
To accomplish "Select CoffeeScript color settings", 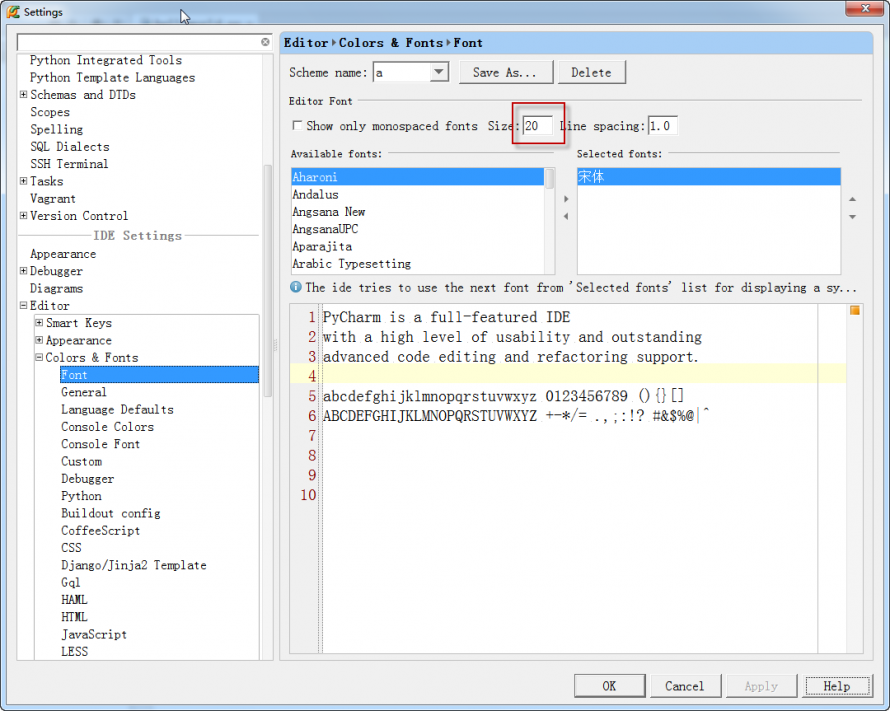I will click(100, 531).
